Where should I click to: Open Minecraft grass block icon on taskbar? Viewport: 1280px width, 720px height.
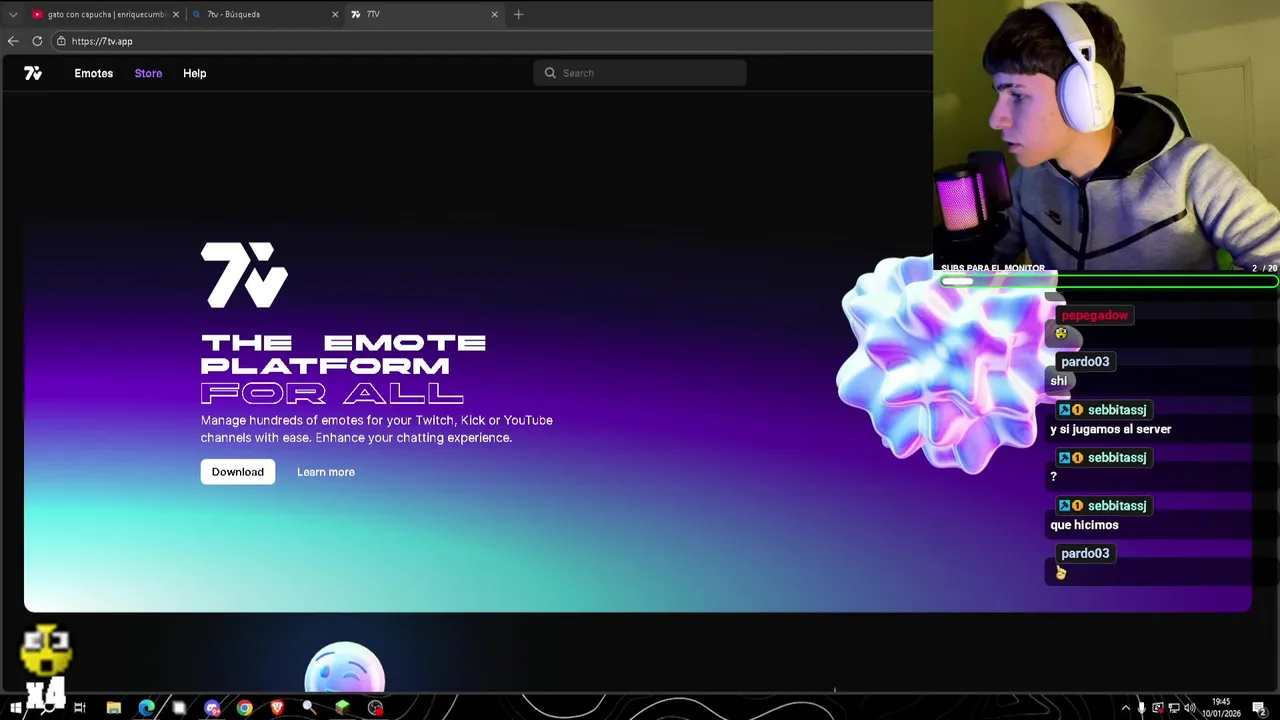pos(342,708)
